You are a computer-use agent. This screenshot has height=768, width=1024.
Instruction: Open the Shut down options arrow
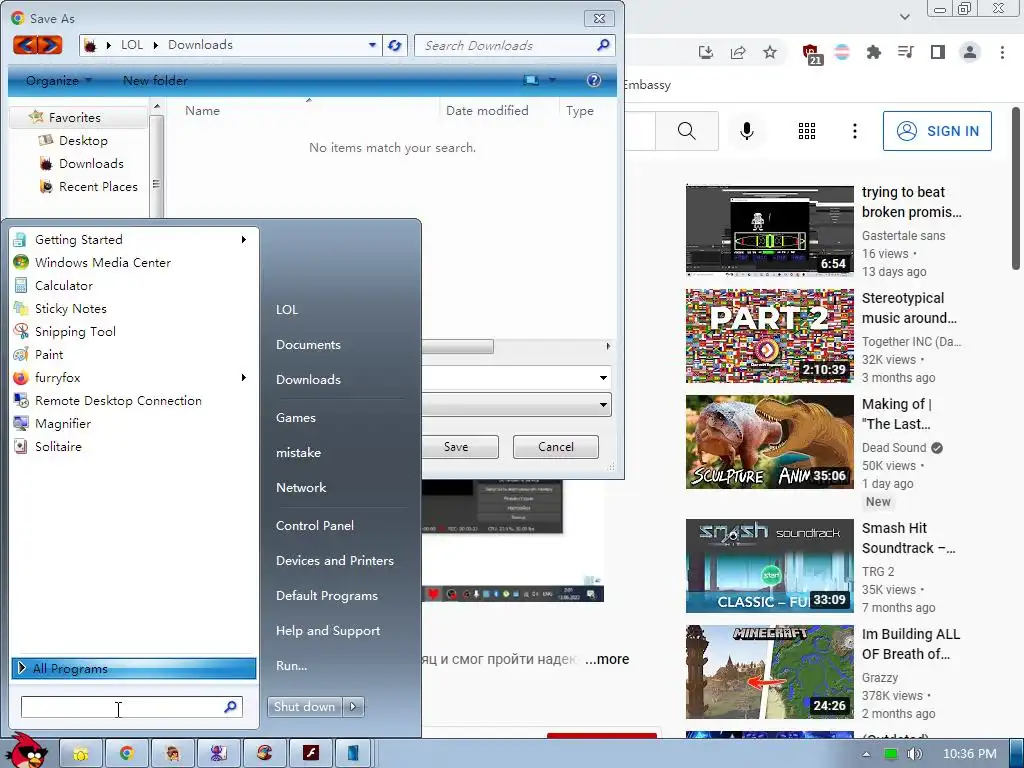tap(353, 707)
